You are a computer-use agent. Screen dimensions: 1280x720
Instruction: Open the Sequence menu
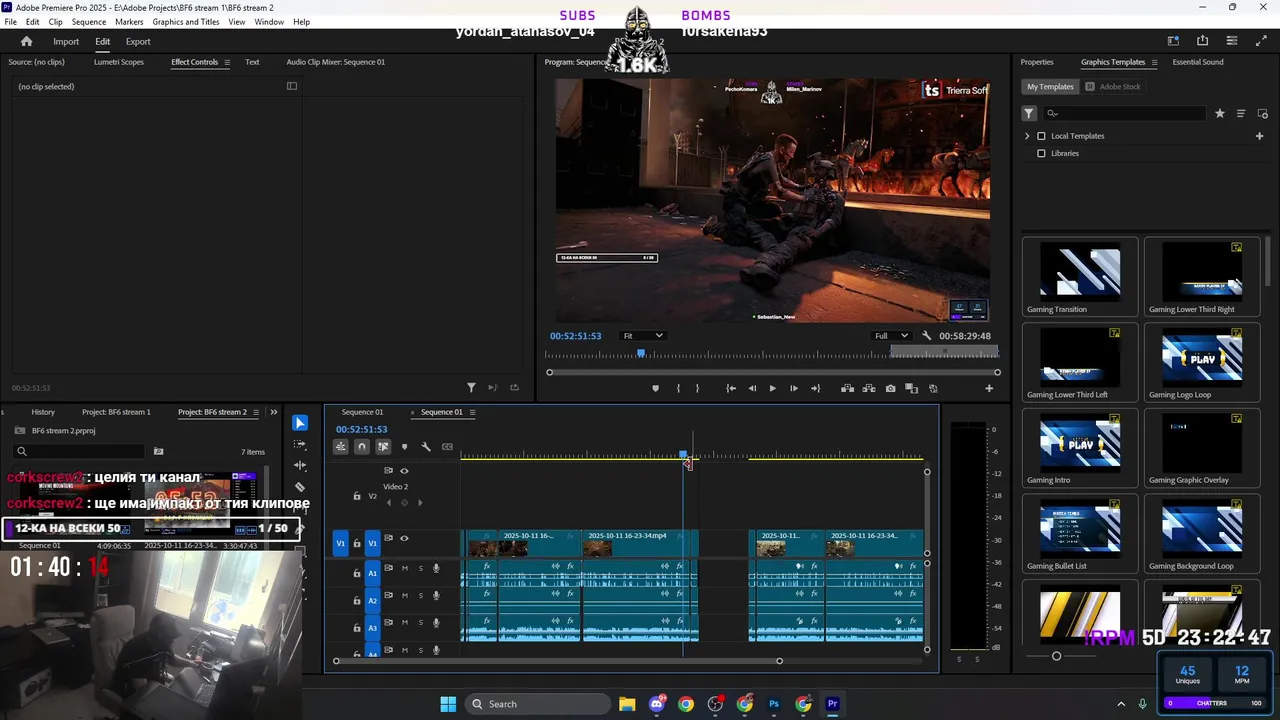pyautogui.click(x=88, y=22)
